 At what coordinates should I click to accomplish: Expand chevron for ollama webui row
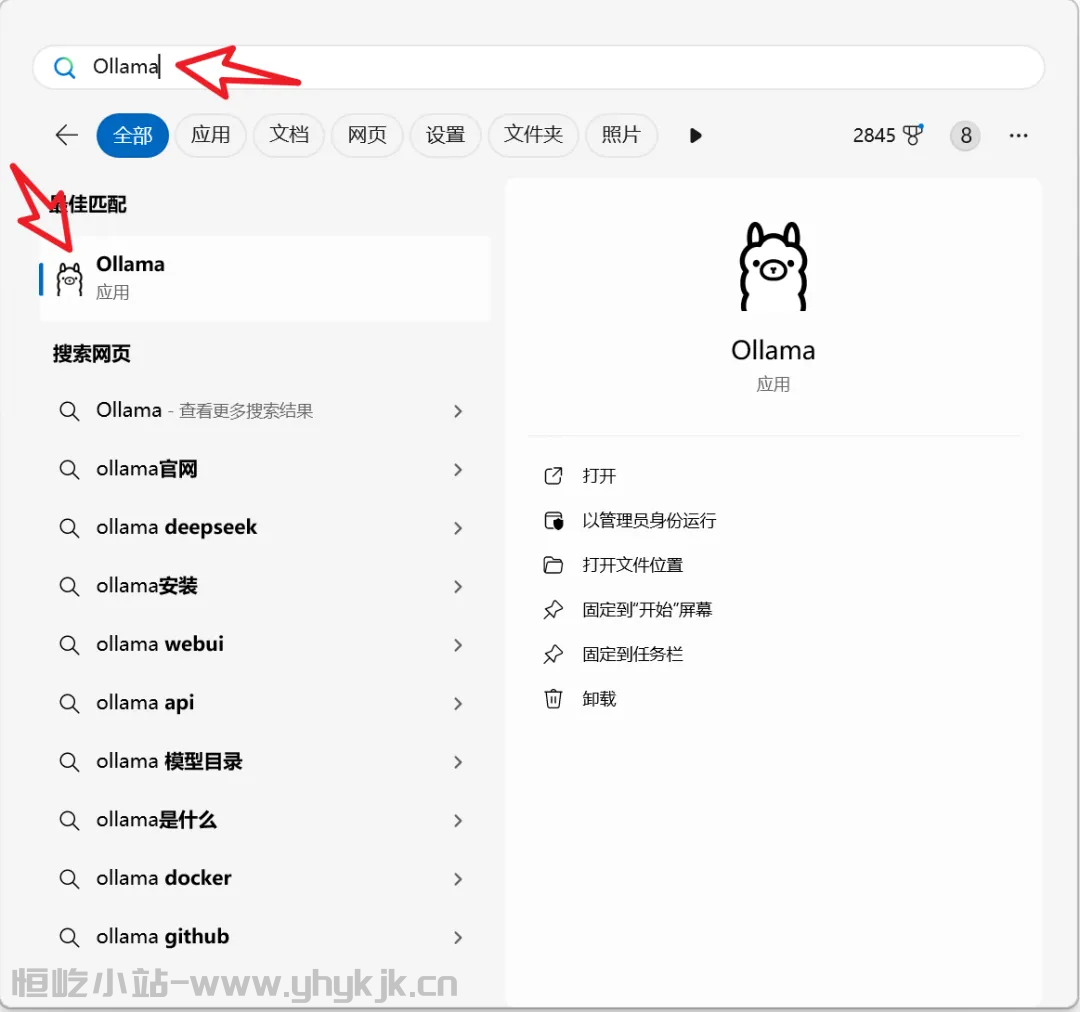(x=458, y=645)
